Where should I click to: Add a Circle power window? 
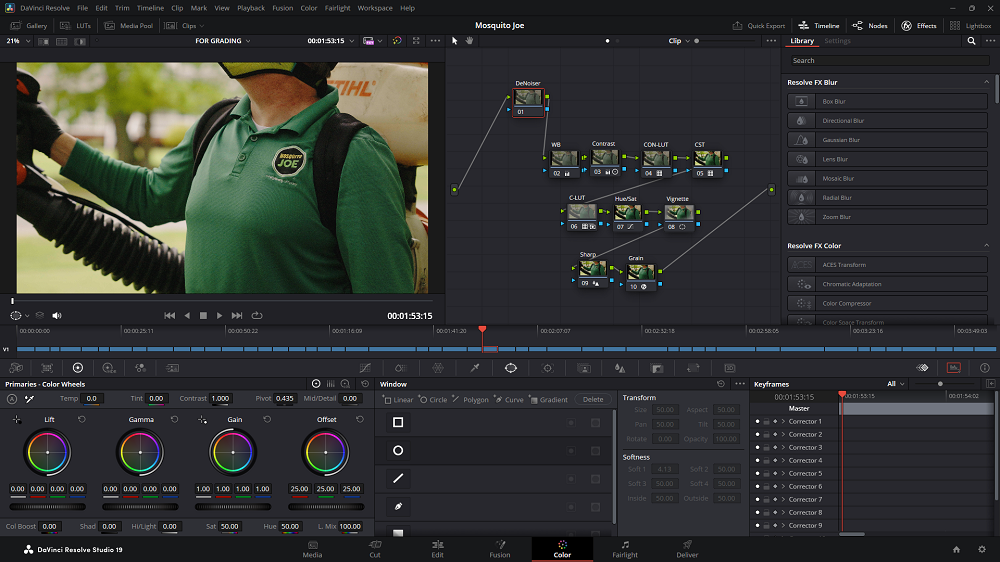434,400
